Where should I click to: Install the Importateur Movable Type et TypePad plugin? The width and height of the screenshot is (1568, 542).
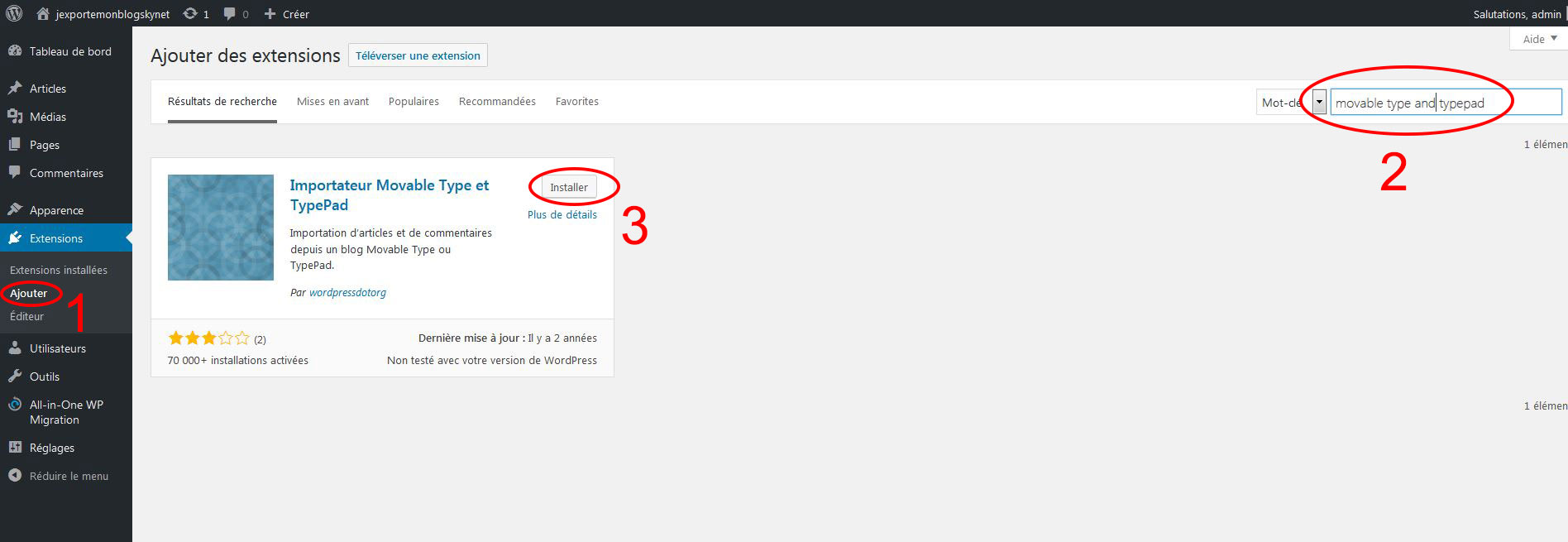click(x=569, y=187)
